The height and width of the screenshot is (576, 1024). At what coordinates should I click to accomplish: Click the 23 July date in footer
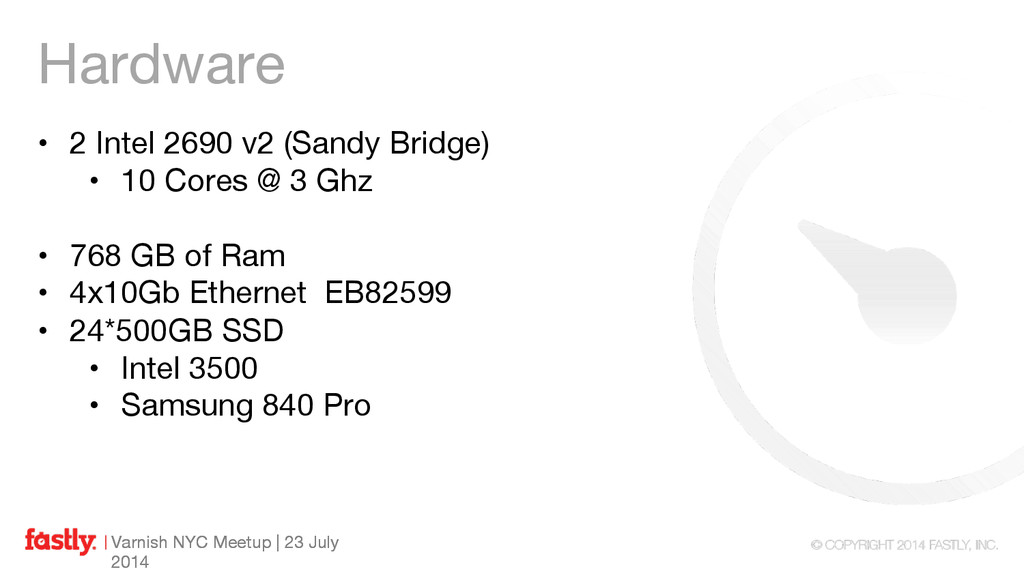312,542
